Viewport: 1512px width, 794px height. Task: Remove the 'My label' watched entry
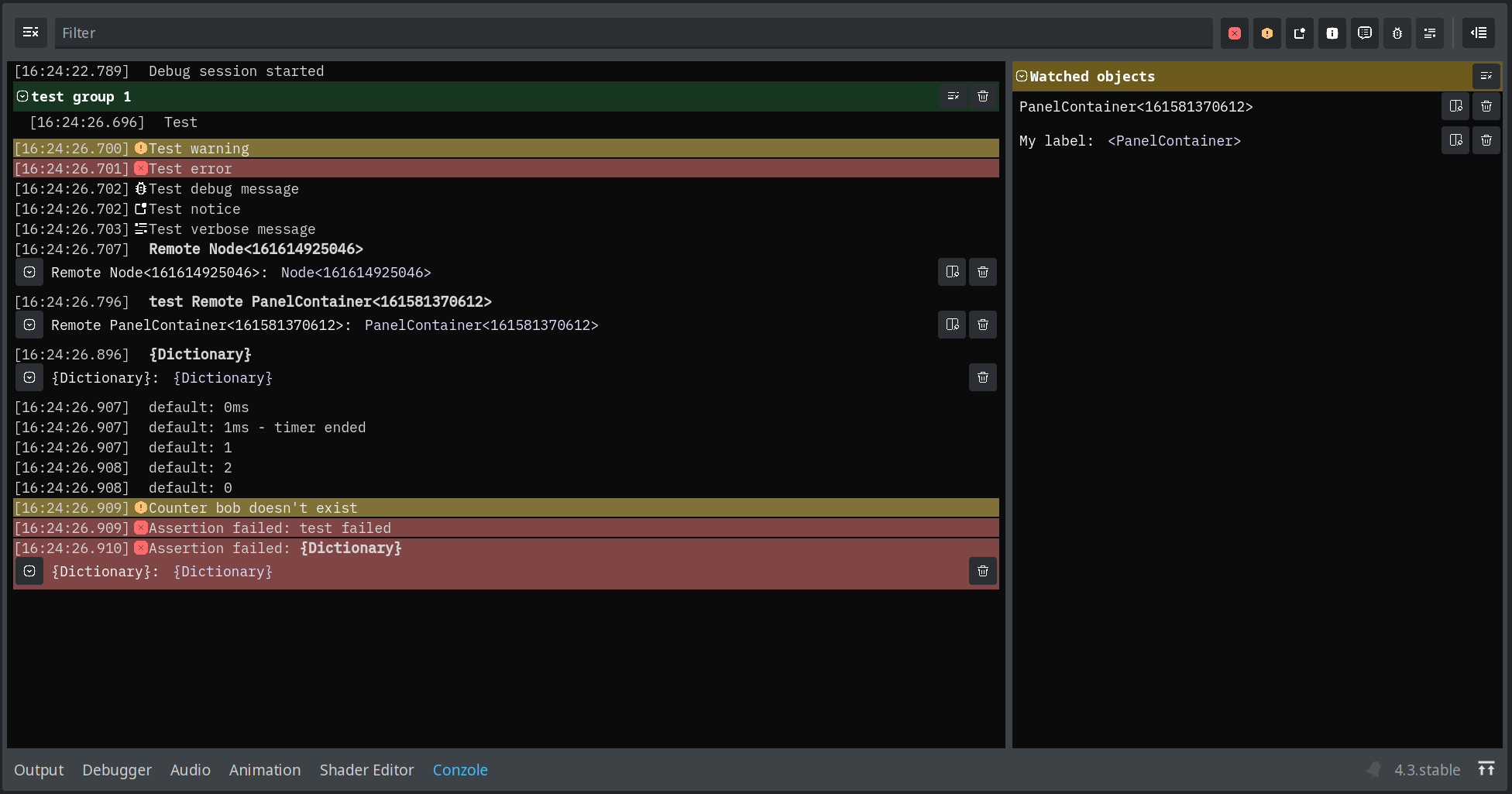point(1486,140)
